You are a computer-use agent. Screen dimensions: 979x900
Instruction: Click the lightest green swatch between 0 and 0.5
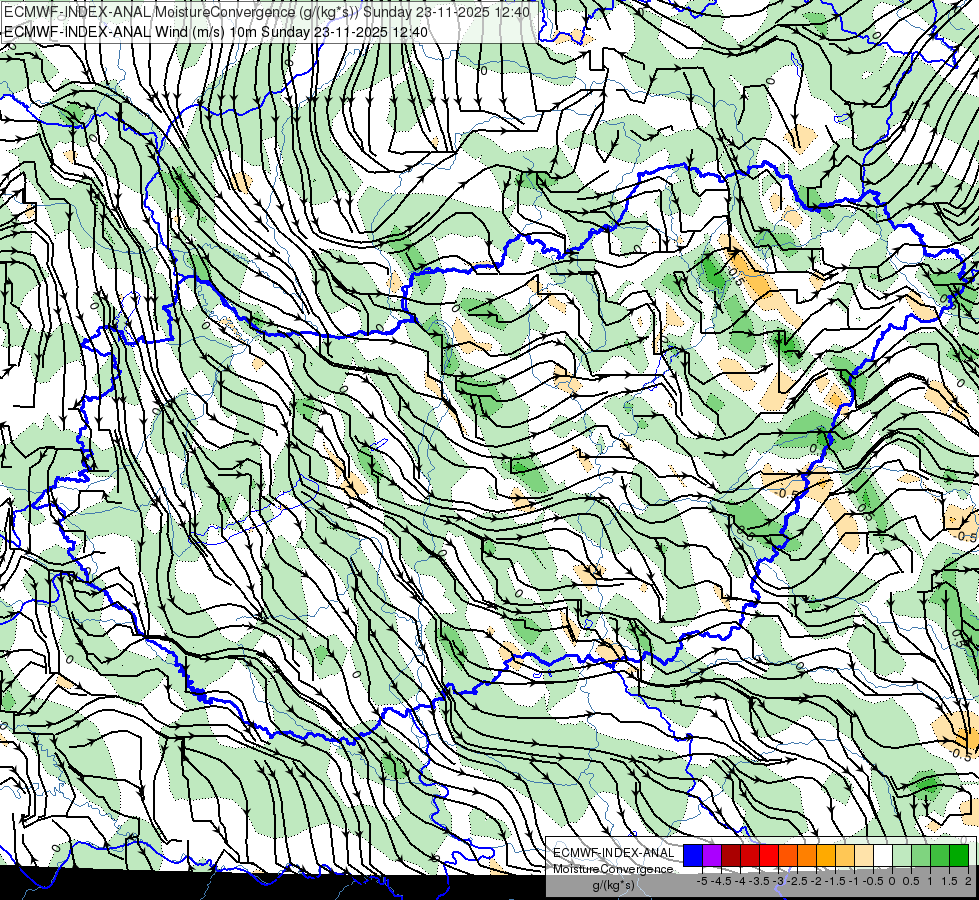coord(902,856)
